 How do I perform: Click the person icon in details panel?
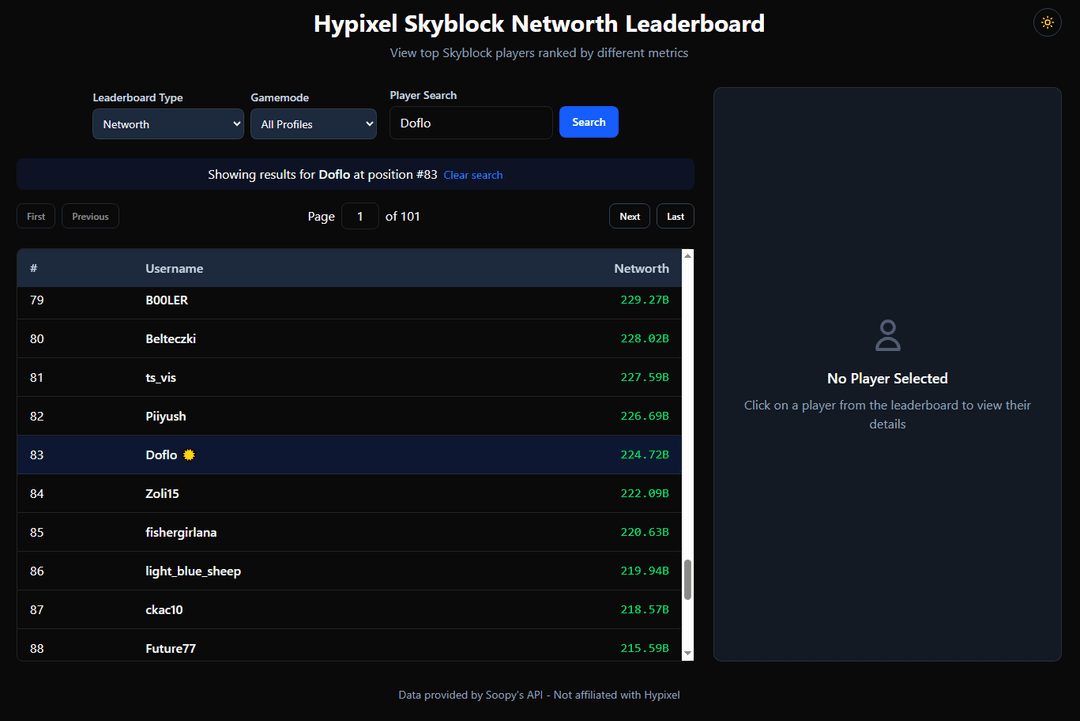tap(887, 335)
